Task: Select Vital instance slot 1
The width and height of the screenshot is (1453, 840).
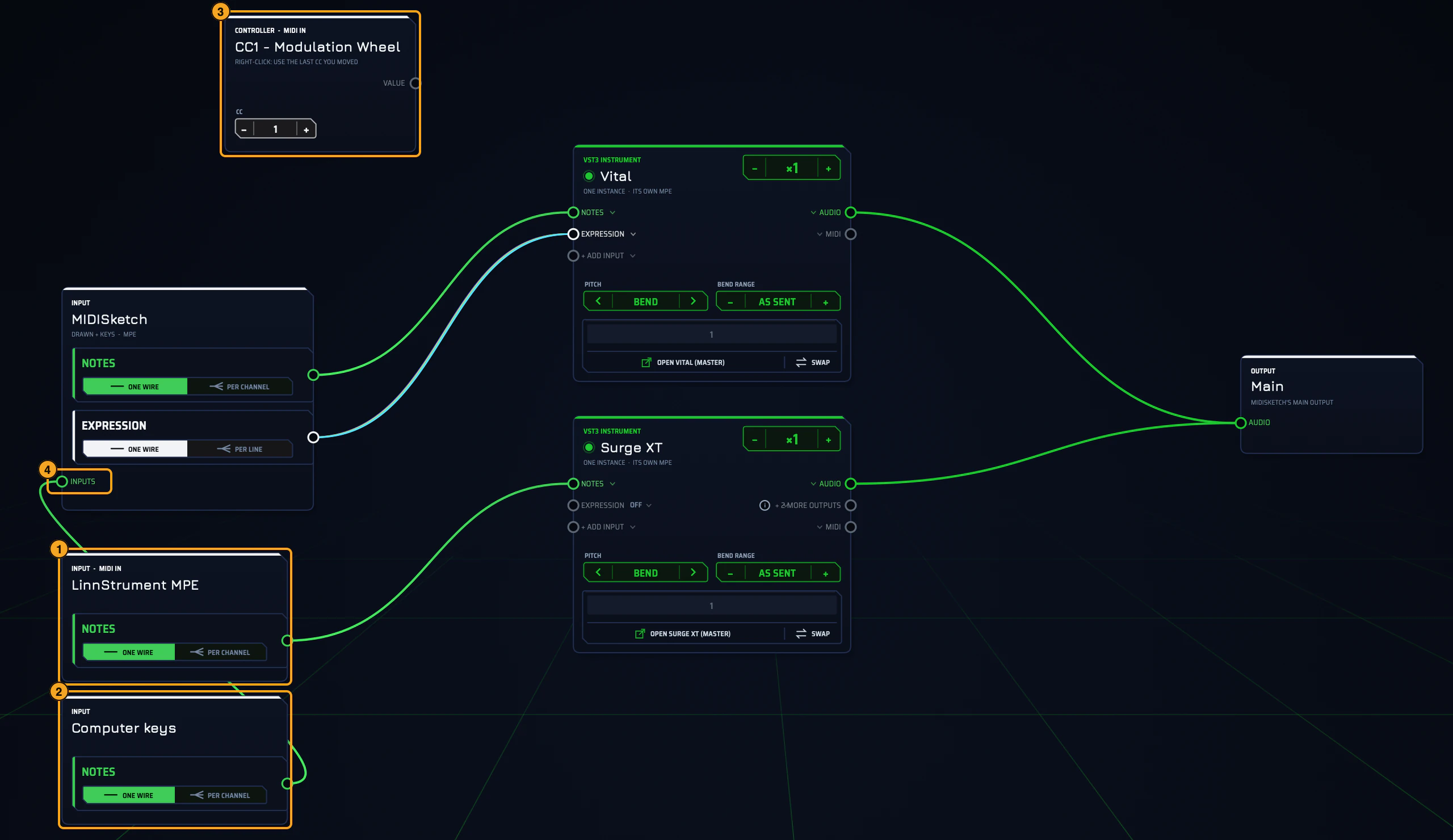Action: pos(712,334)
